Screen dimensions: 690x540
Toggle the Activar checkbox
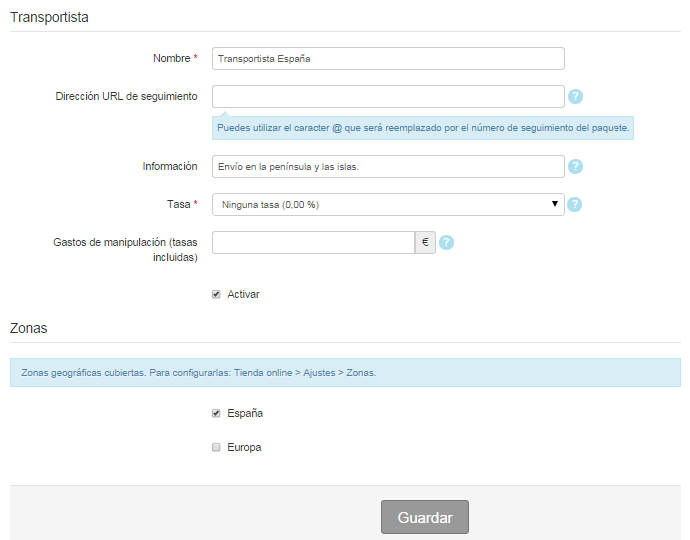216,294
